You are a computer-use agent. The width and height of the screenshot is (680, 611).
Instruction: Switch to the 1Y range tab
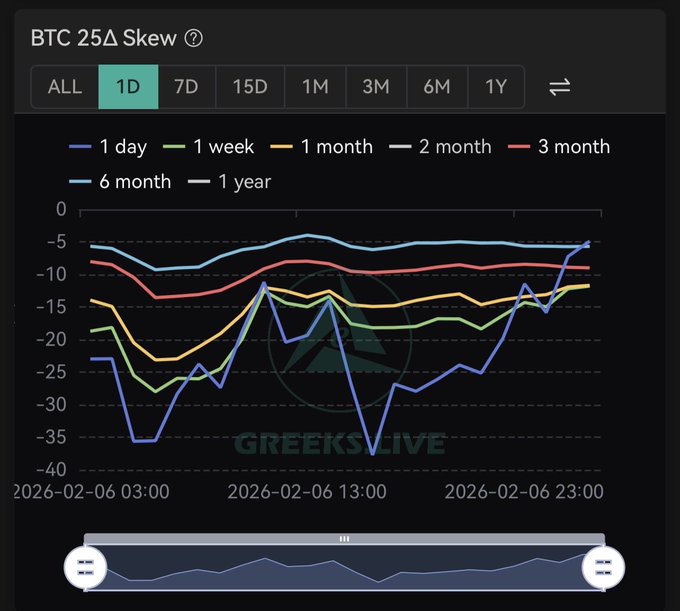click(497, 87)
